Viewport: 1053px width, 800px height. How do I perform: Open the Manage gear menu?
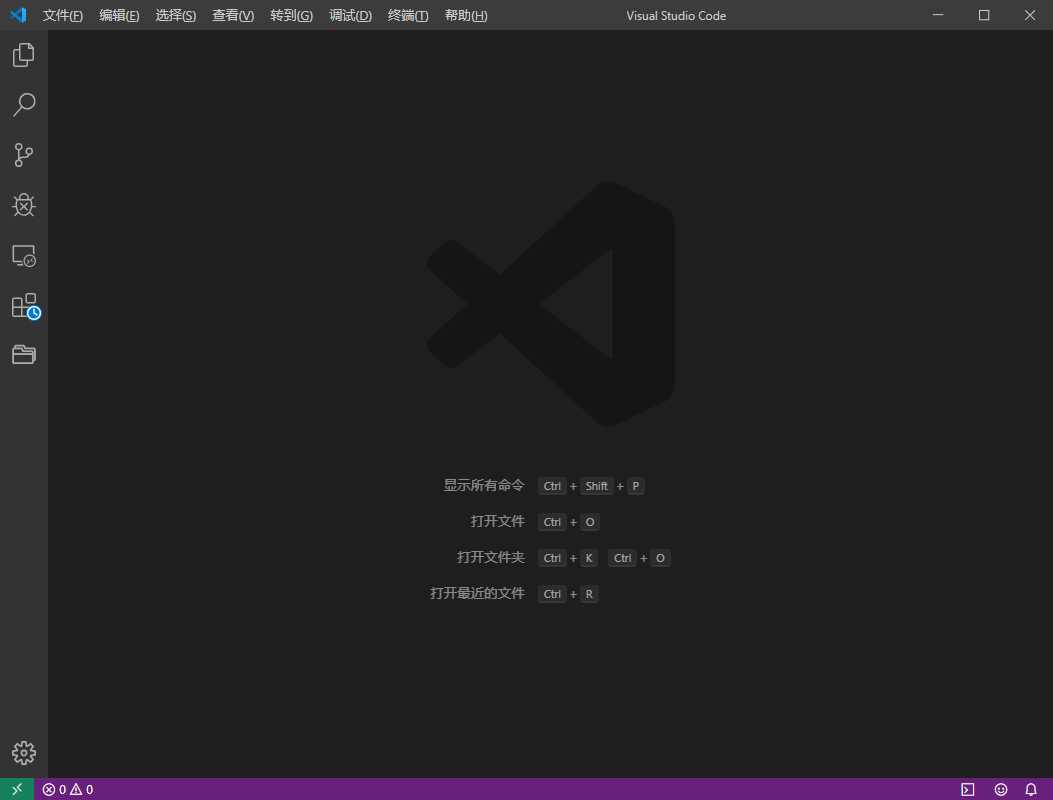coord(24,753)
